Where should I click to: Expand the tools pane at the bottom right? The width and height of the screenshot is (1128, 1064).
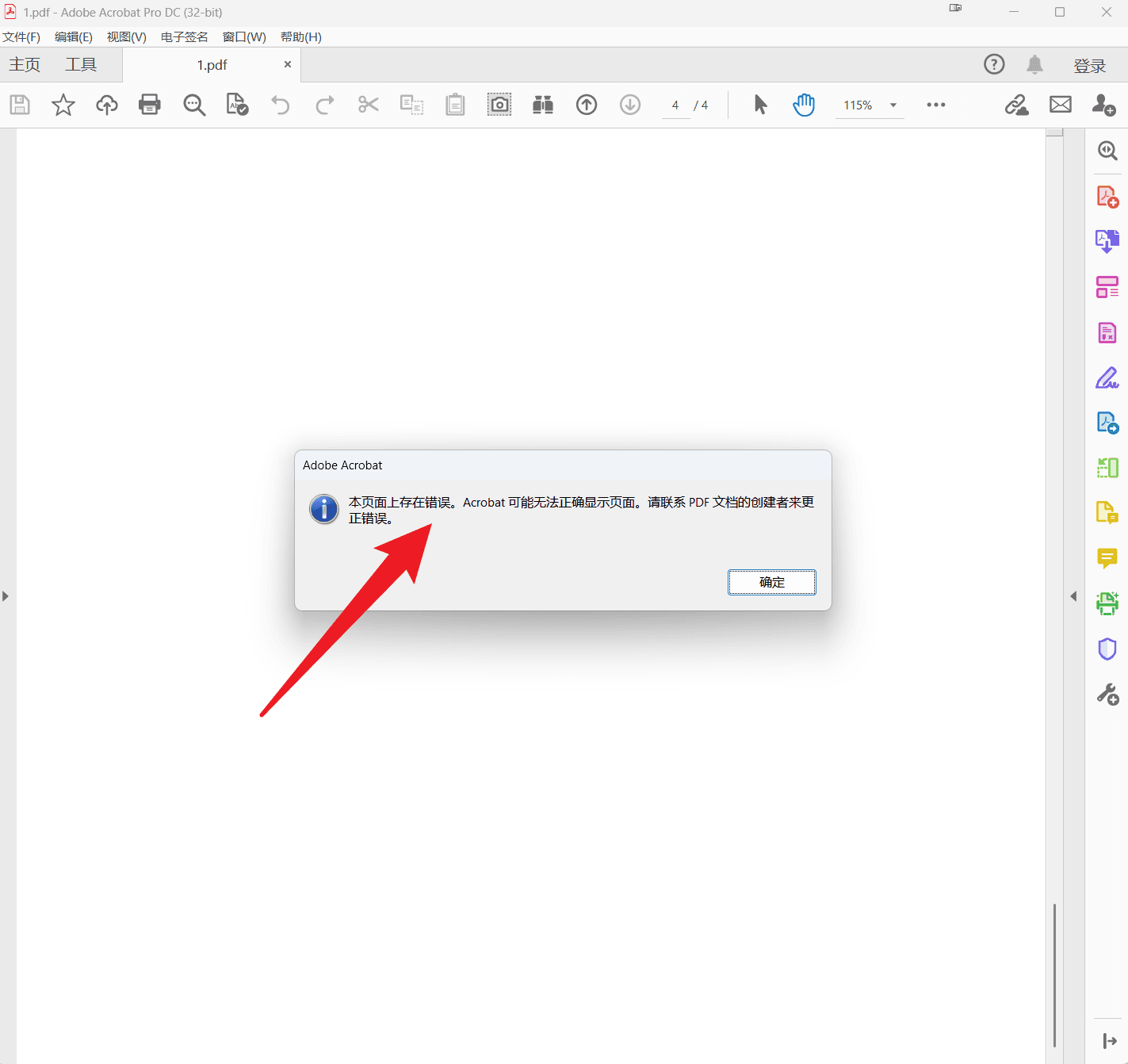click(x=1110, y=1041)
